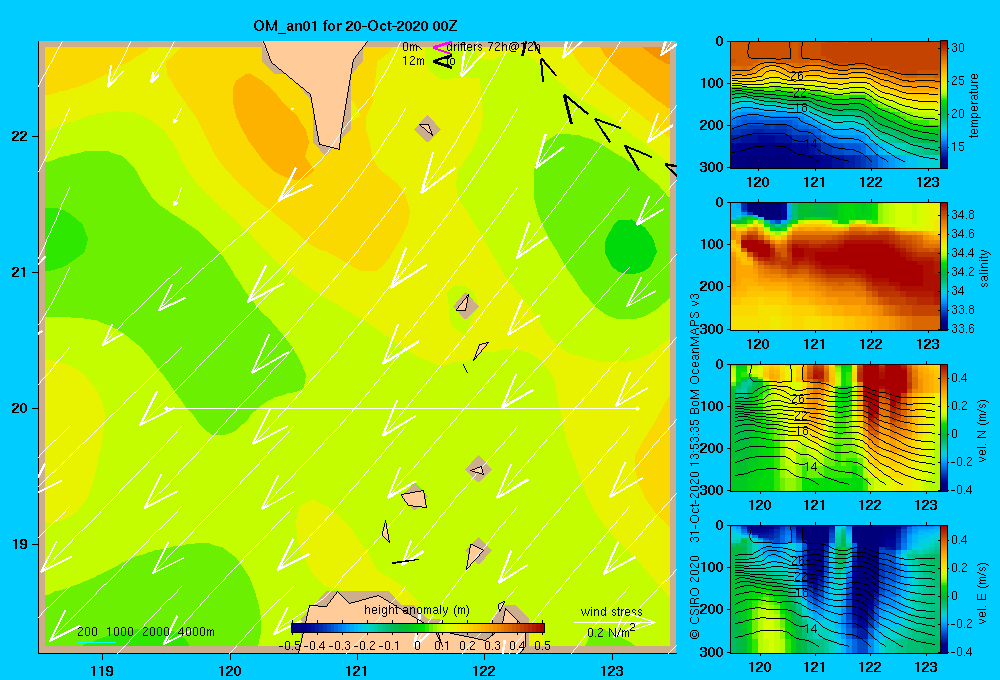Click the 34.2 tick on salinity color bar
This screenshot has width=1000, height=680.
(x=962, y=272)
